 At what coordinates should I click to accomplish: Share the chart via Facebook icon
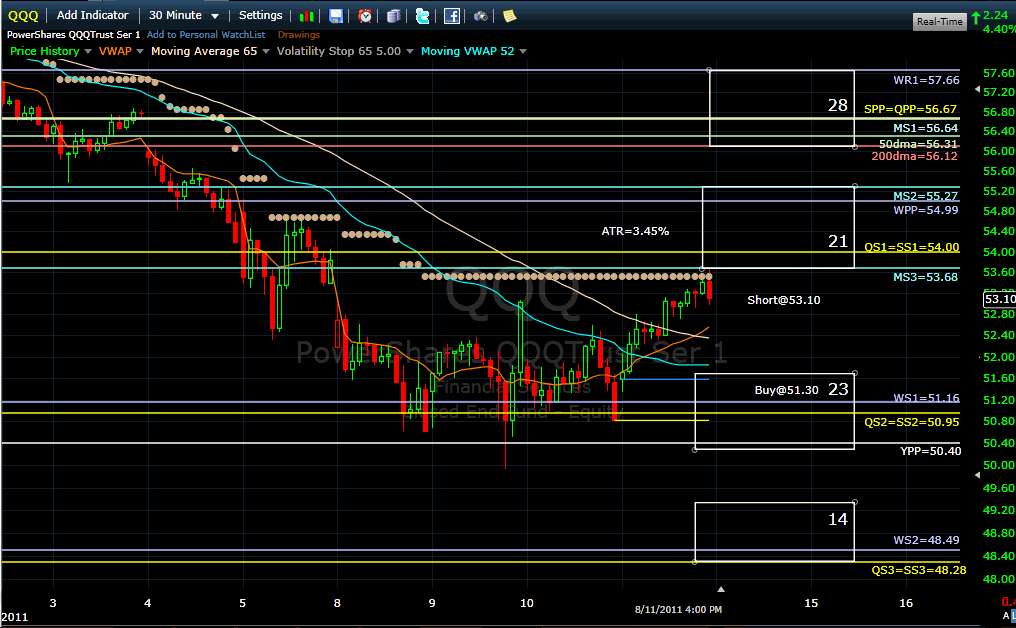[x=452, y=16]
